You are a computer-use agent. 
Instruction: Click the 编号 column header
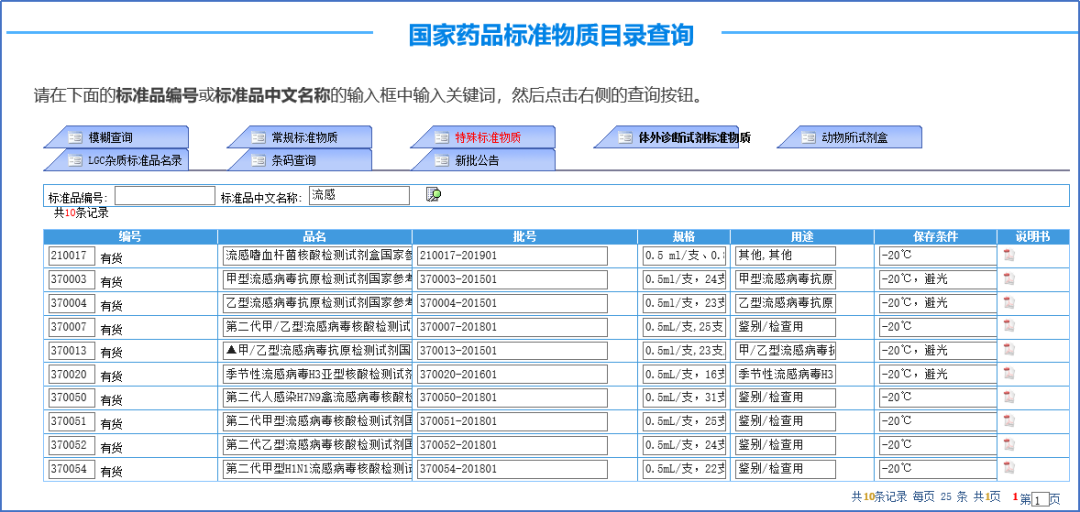point(130,236)
